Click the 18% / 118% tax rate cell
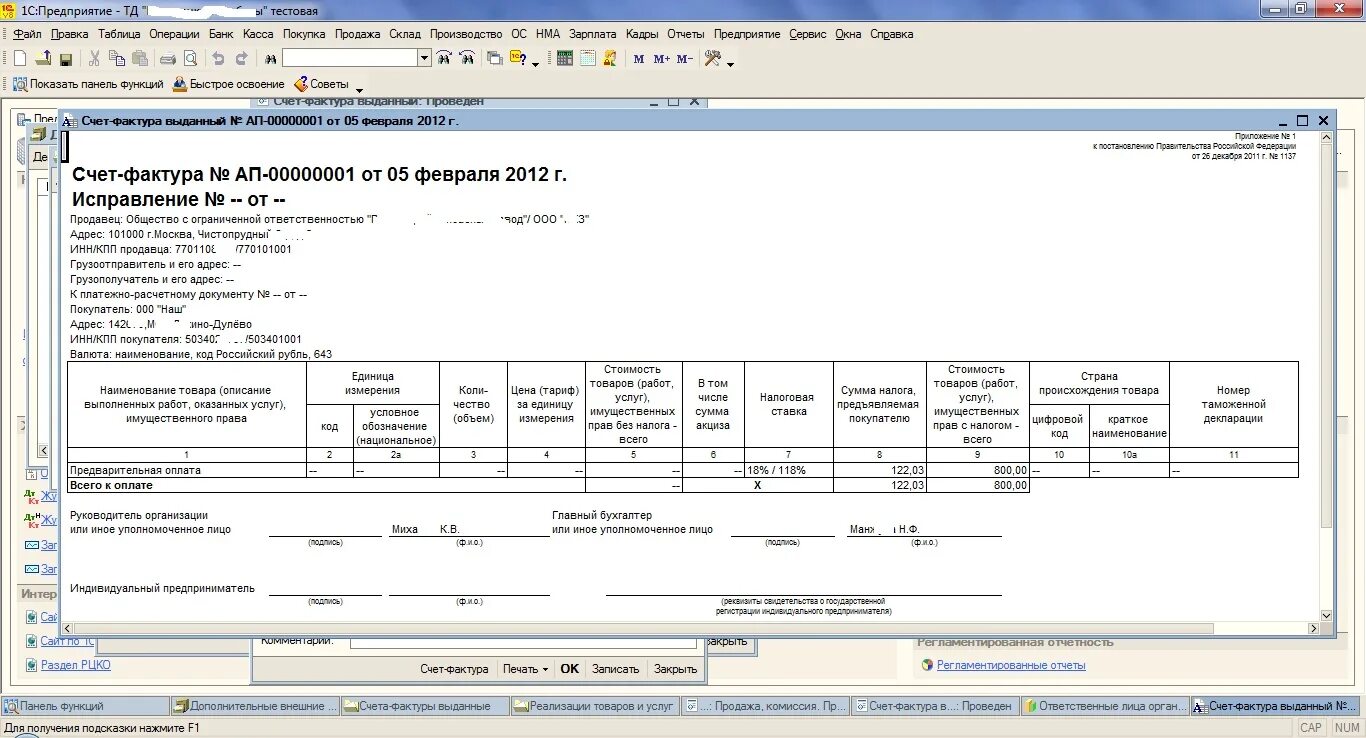The image size is (1366, 738). pyautogui.click(x=789, y=470)
